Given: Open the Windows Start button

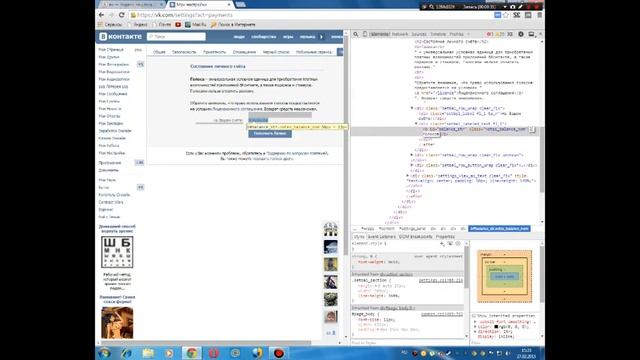Looking at the screenshot, I should coord(104,353).
